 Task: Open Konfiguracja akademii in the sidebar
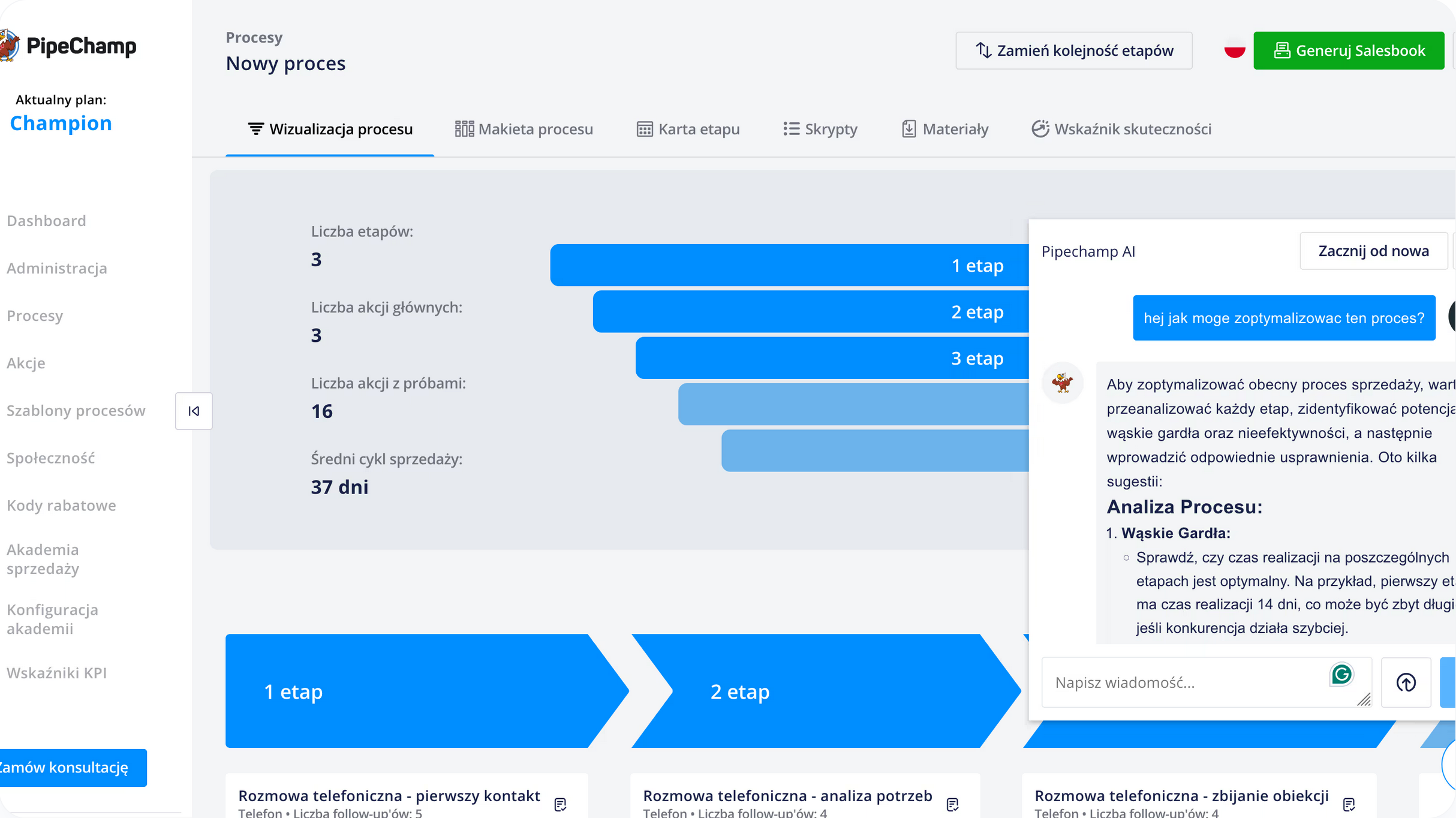[52, 619]
